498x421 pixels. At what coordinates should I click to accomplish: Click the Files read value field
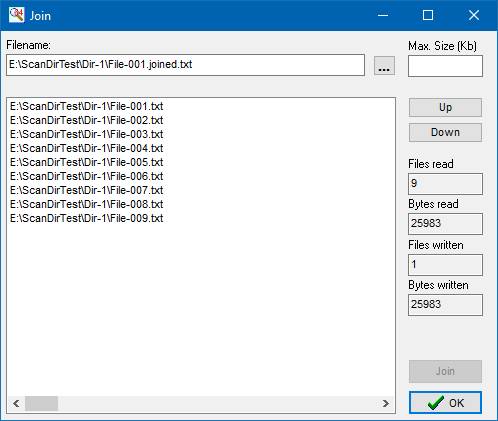445,184
